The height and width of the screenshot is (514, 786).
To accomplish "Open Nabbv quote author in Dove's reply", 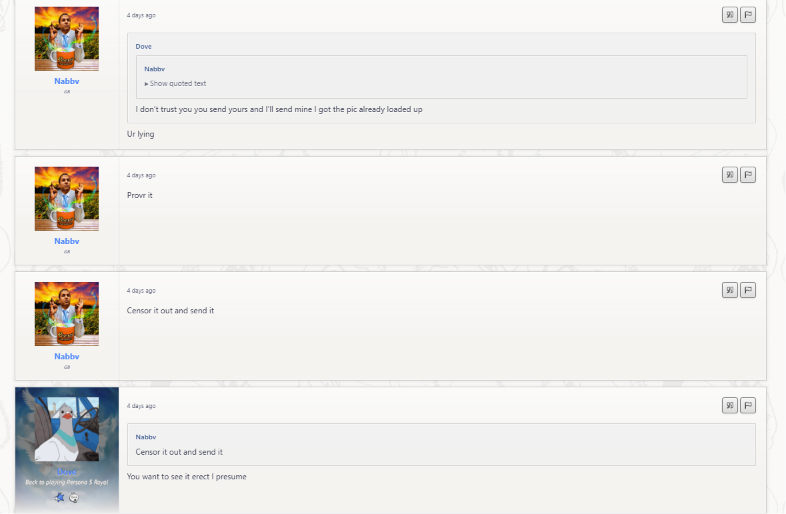I will pos(146,437).
